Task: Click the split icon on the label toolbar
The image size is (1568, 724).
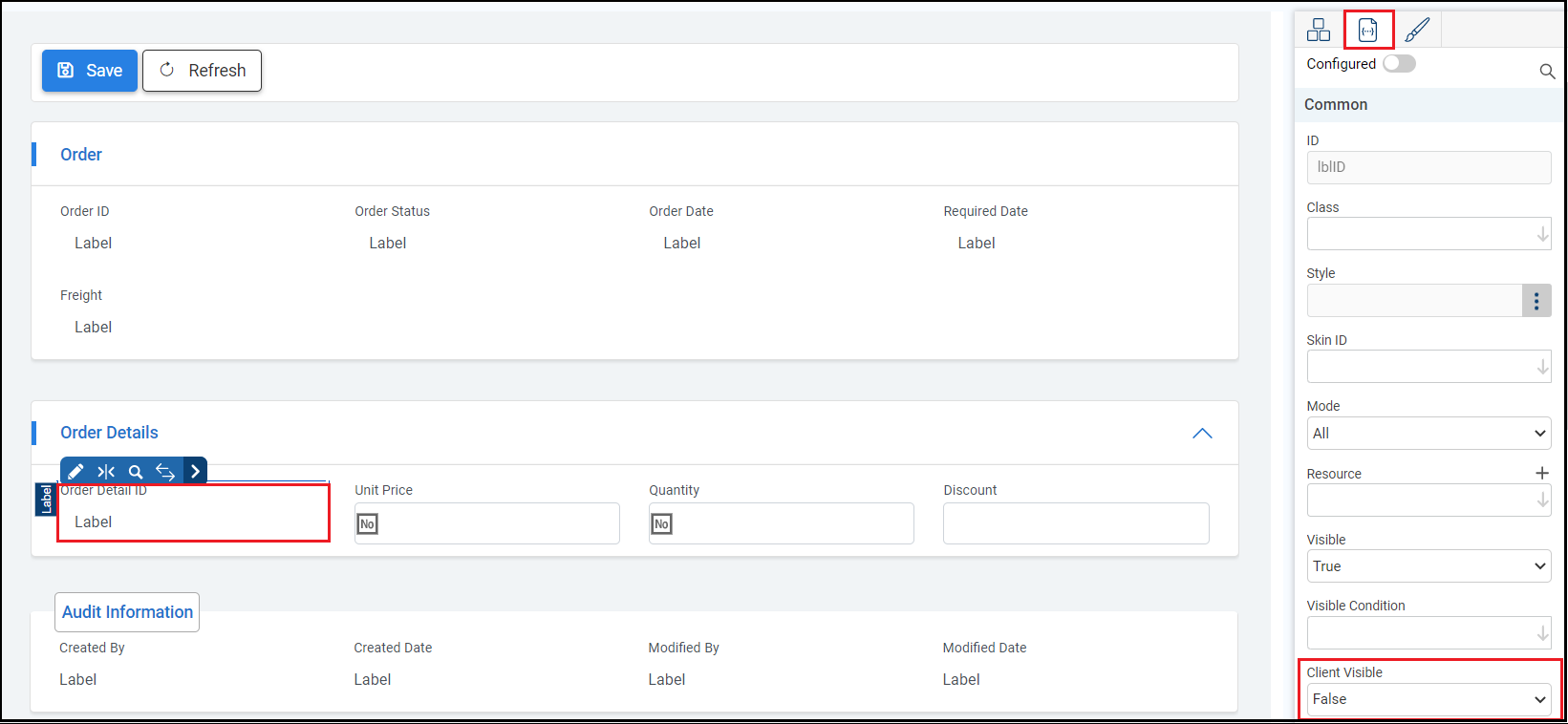Action: coord(106,471)
